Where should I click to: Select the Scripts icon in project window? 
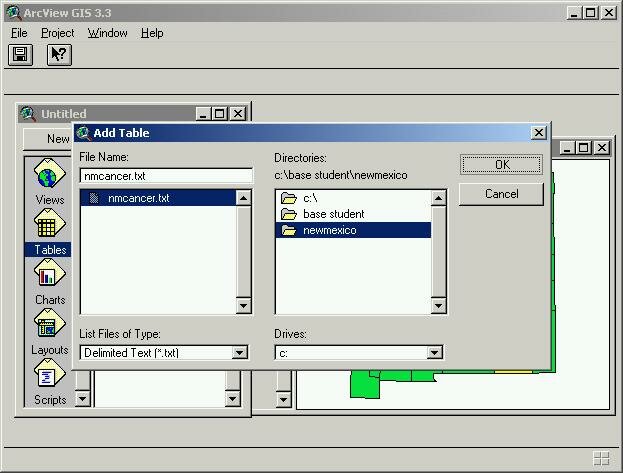coord(50,374)
